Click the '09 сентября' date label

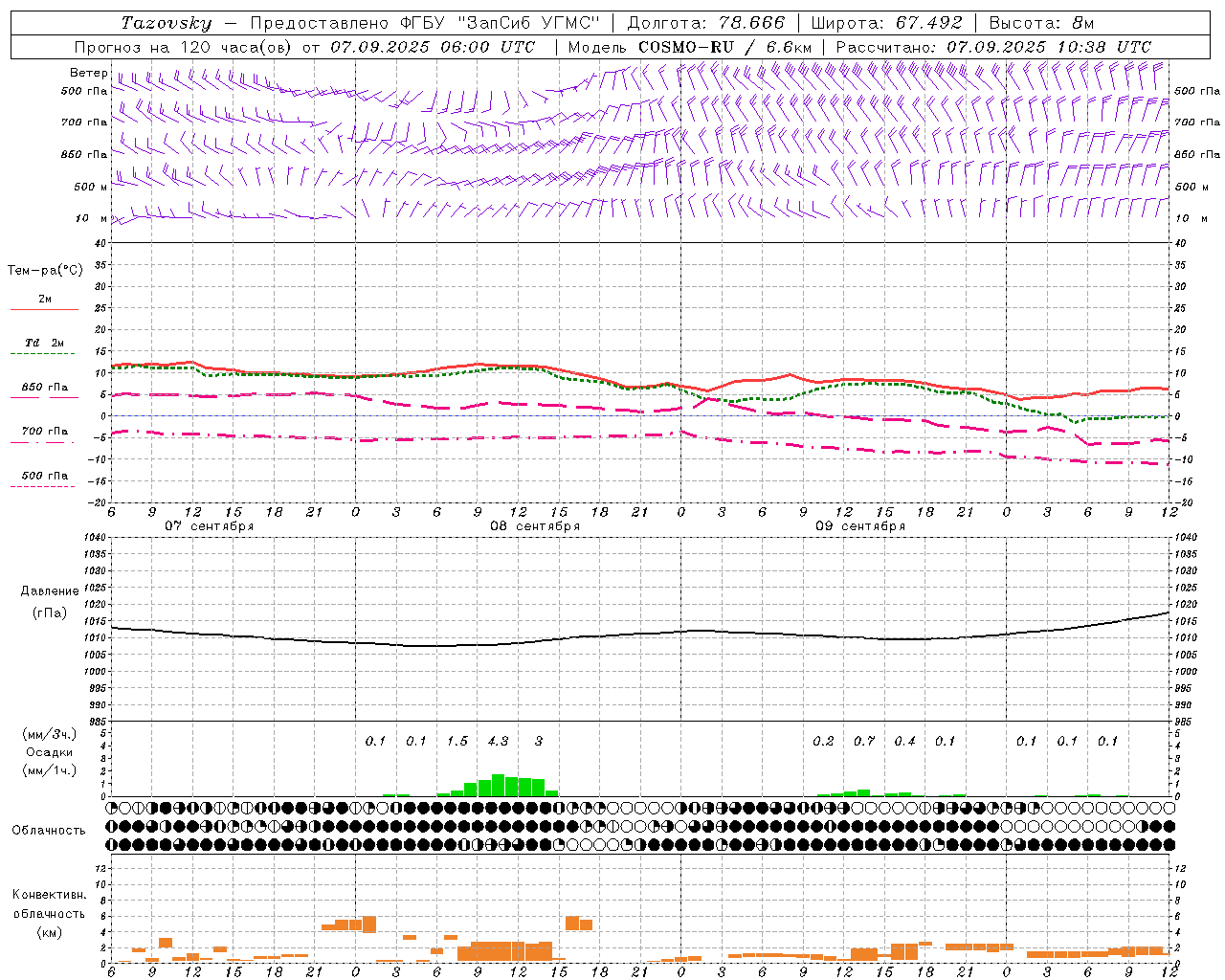point(860,526)
